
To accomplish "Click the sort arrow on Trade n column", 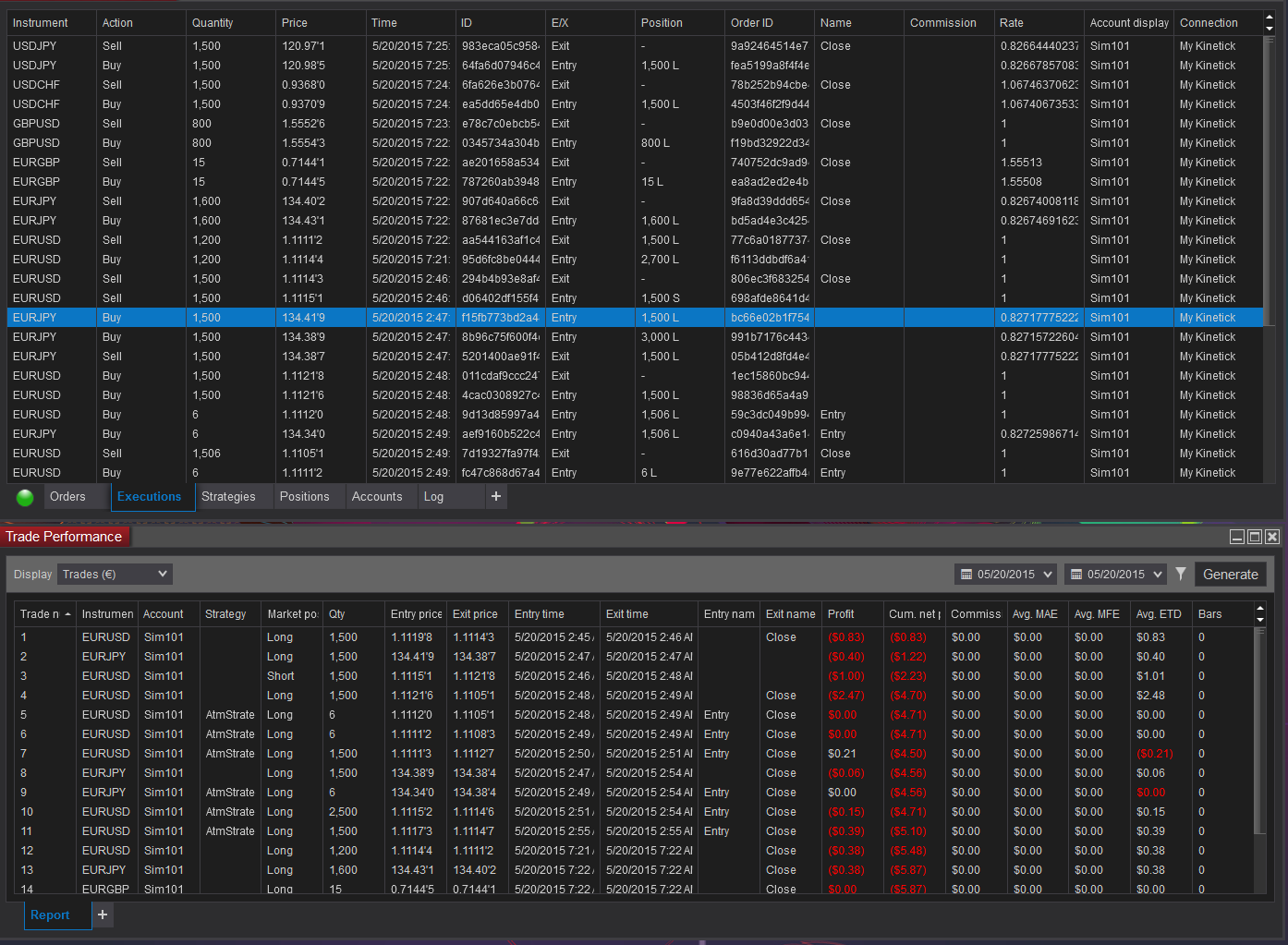I will click(67, 614).
